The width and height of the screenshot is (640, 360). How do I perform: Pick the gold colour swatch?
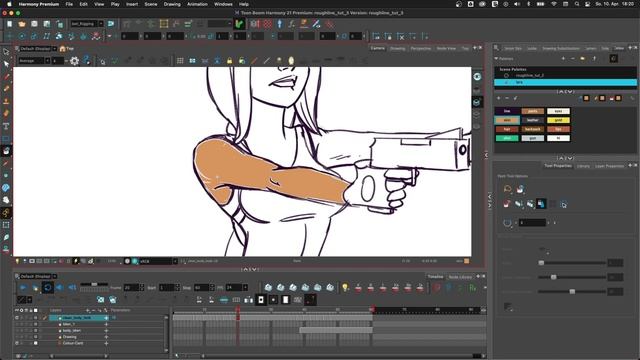558,120
